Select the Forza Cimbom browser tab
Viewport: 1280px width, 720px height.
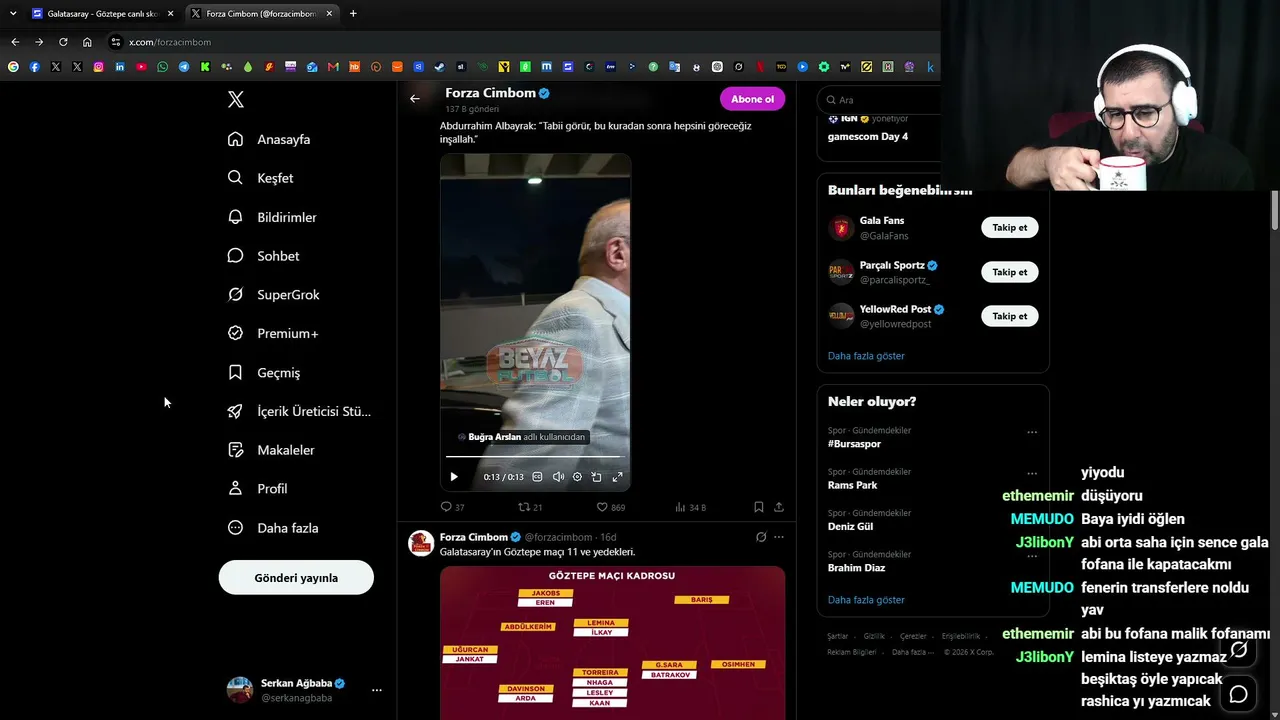pos(262,14)
